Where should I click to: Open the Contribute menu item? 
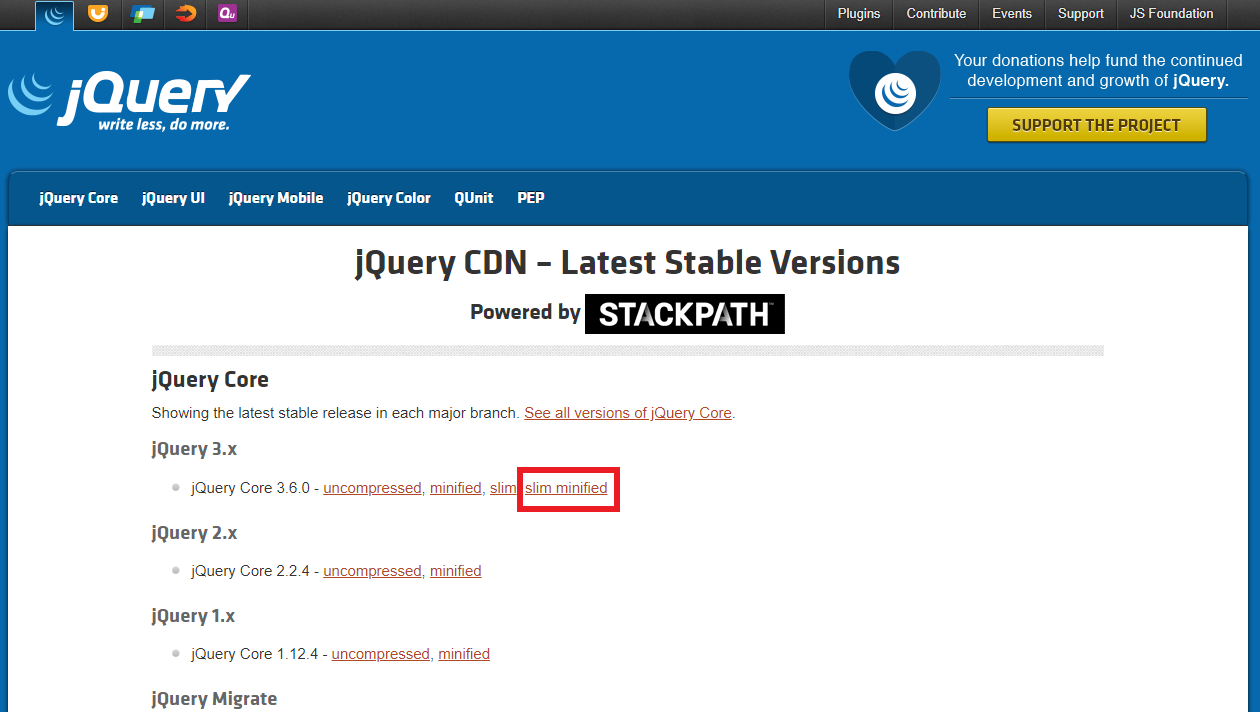point(936,14)
